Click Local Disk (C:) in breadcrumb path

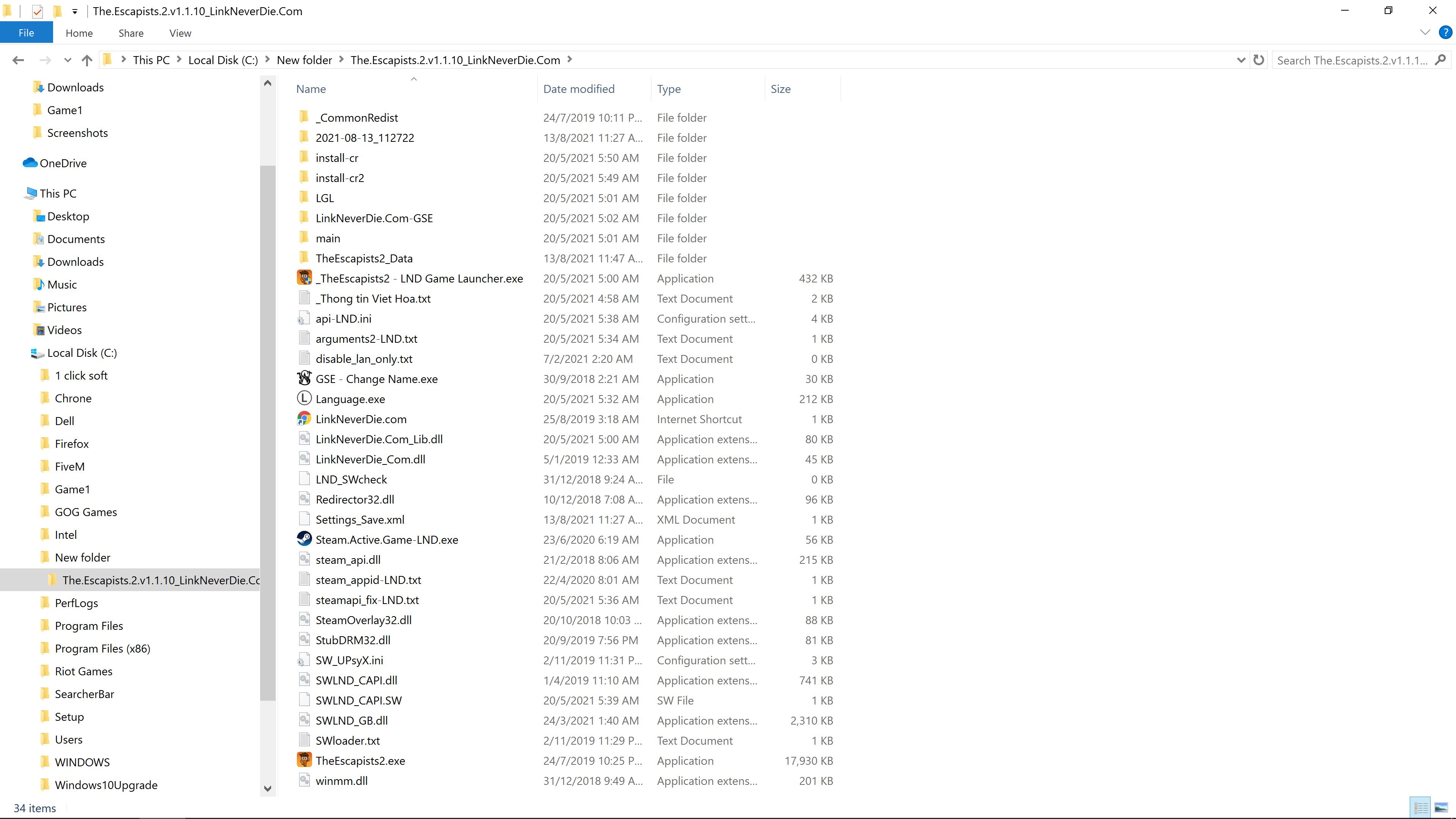click(x=223, y=60)
